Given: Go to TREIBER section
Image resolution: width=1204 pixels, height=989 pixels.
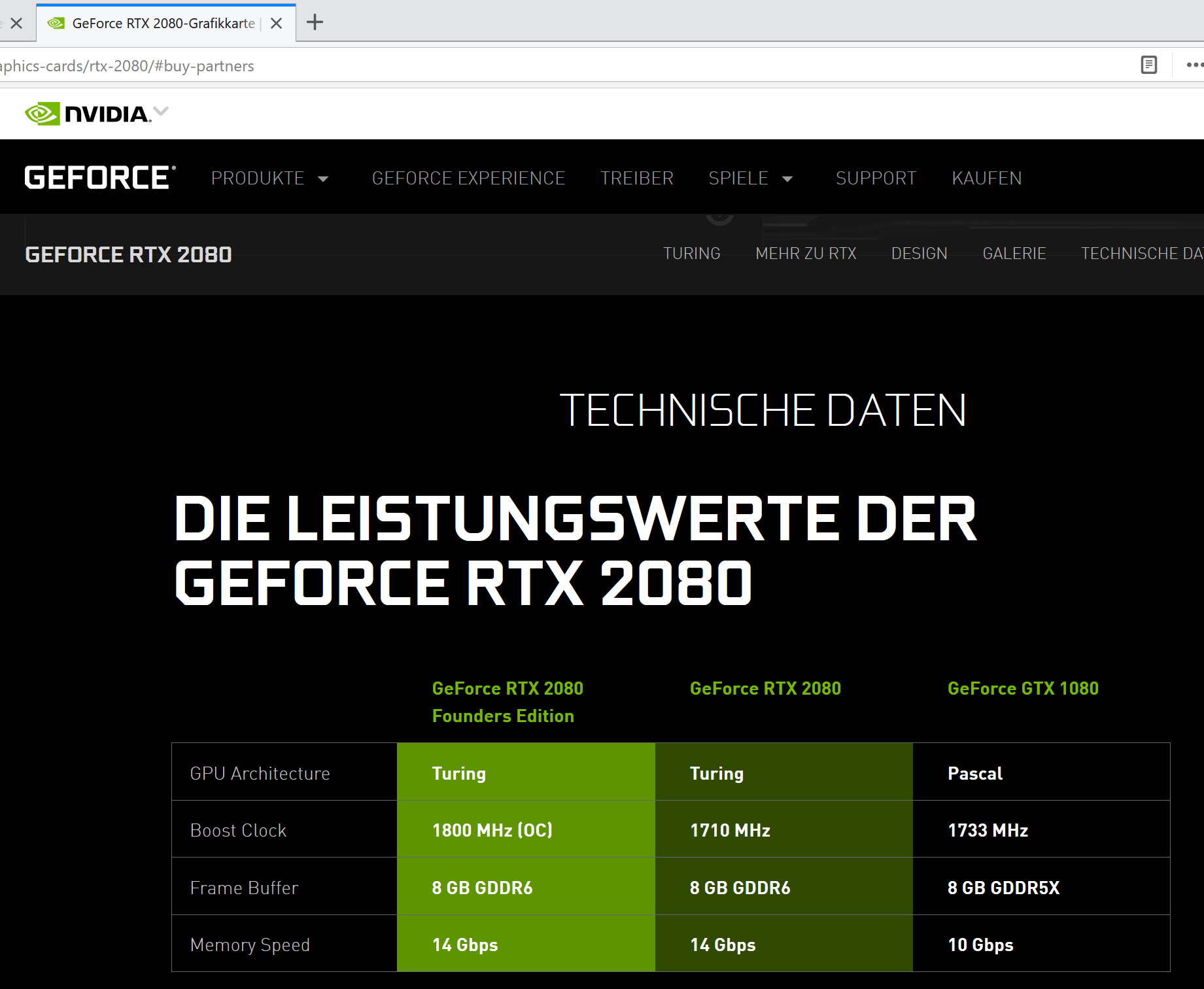Looking at the screenshot, I should click(636, 179).
